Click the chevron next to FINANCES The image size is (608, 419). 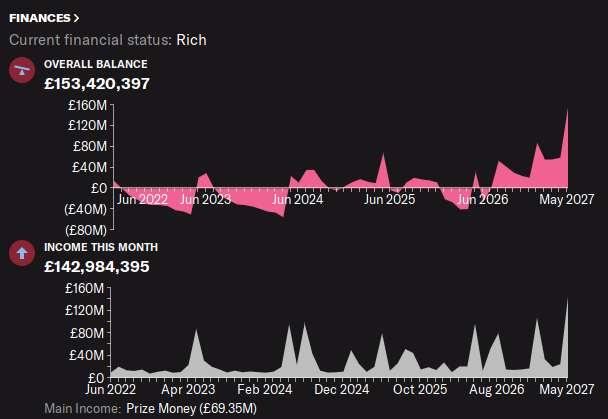77,18
